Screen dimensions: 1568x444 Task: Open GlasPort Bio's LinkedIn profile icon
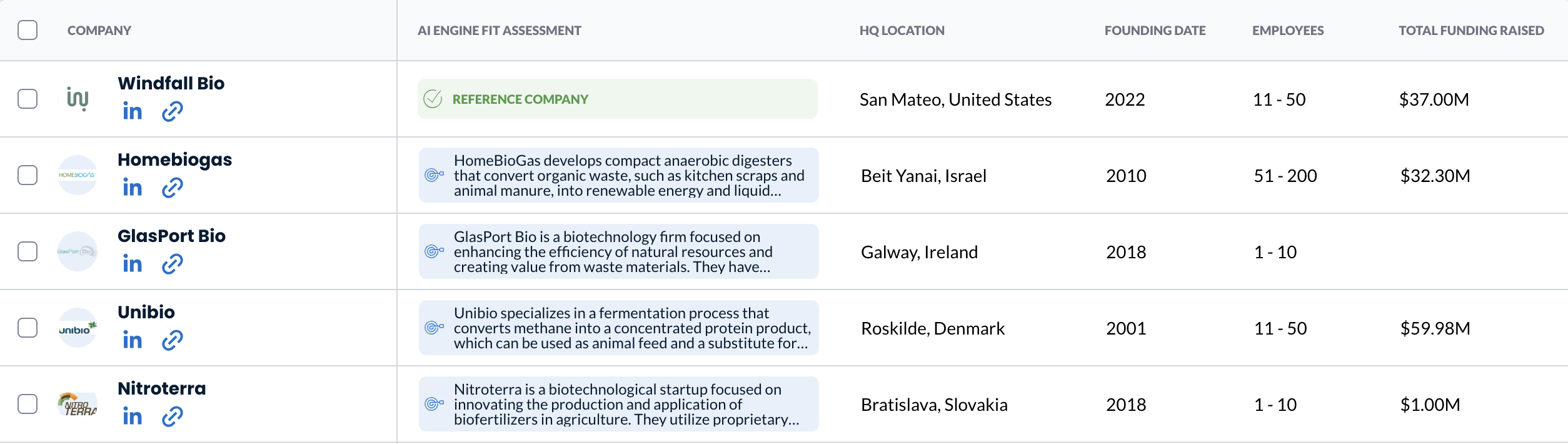133,264
